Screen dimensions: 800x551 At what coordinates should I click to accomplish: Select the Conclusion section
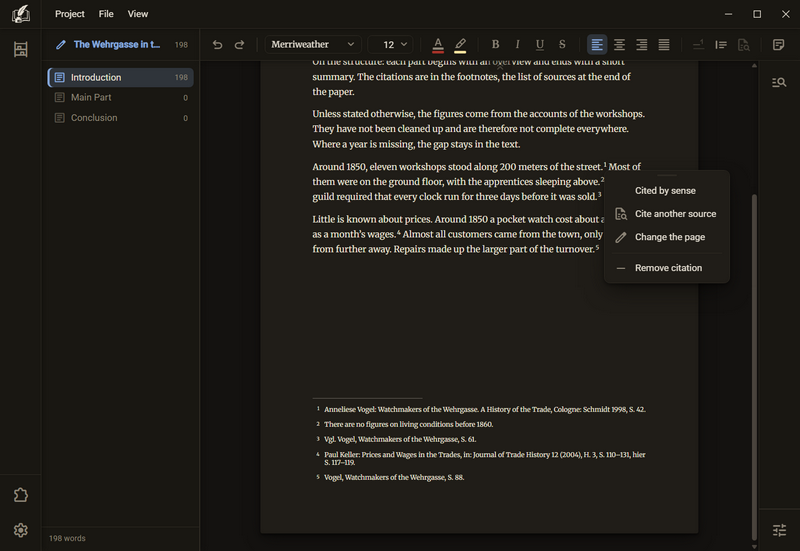(x=120, y=118)
